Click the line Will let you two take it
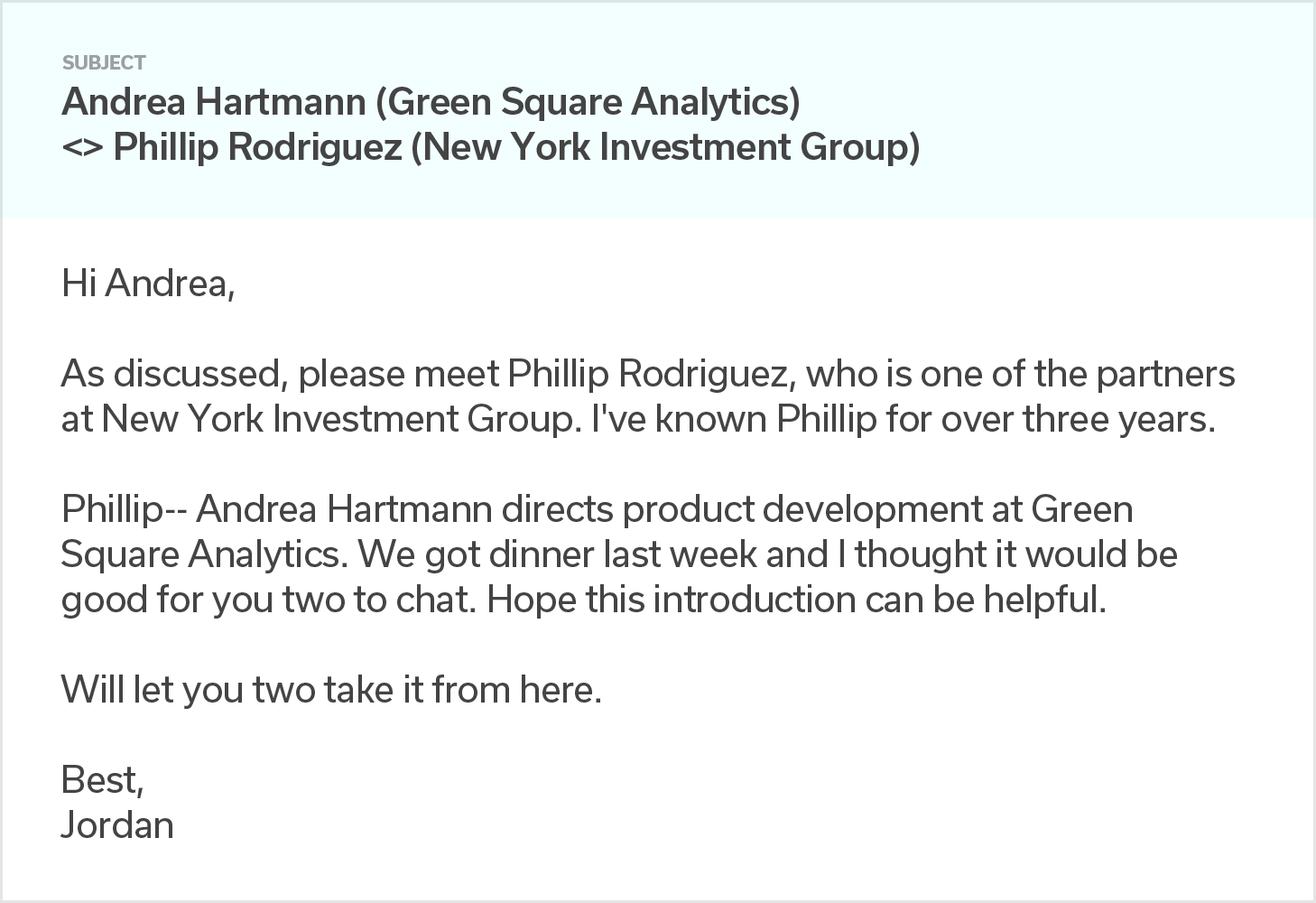 click(x=331, y=690)
